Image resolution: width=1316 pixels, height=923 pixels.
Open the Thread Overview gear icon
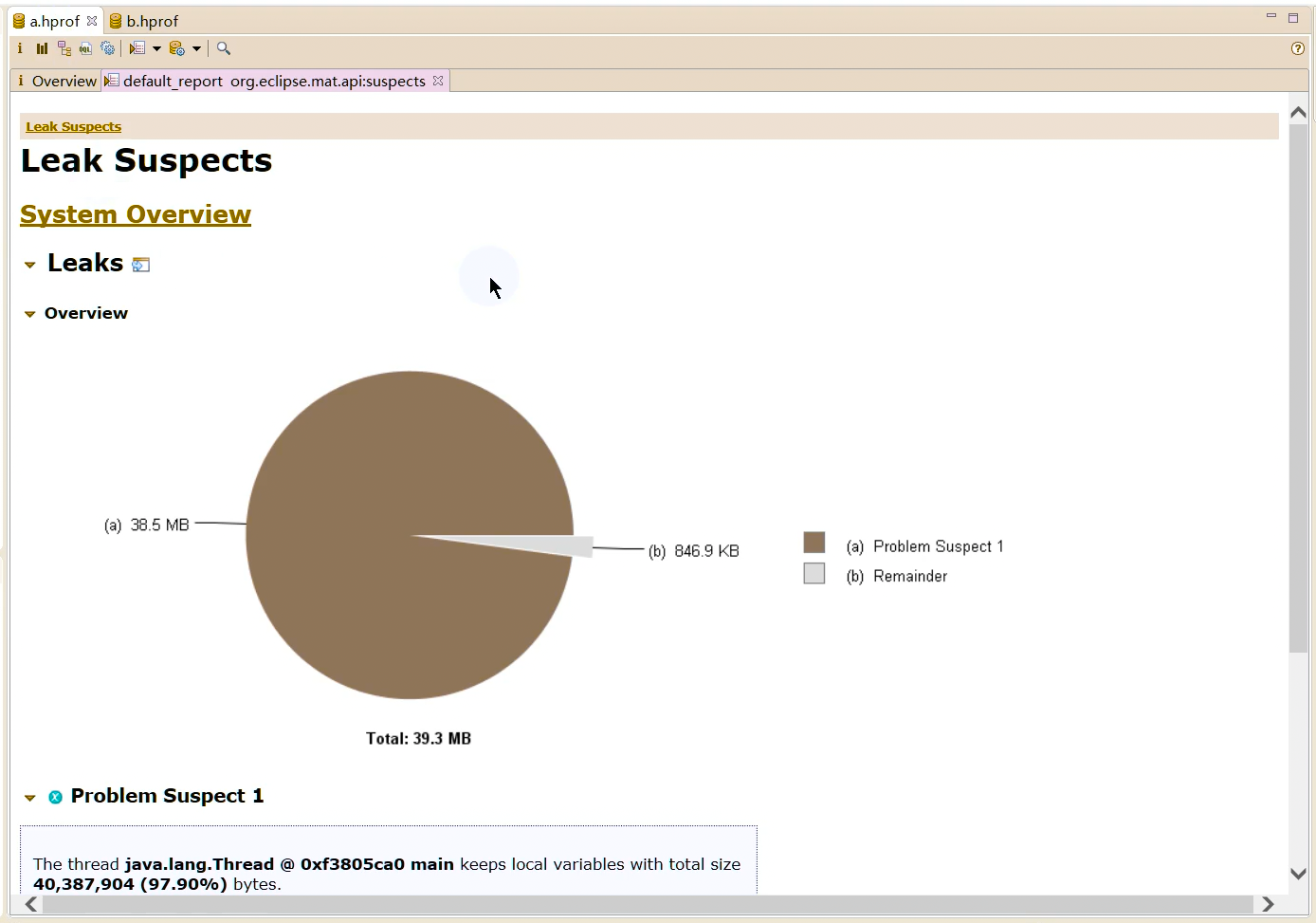tap(108, 48)
